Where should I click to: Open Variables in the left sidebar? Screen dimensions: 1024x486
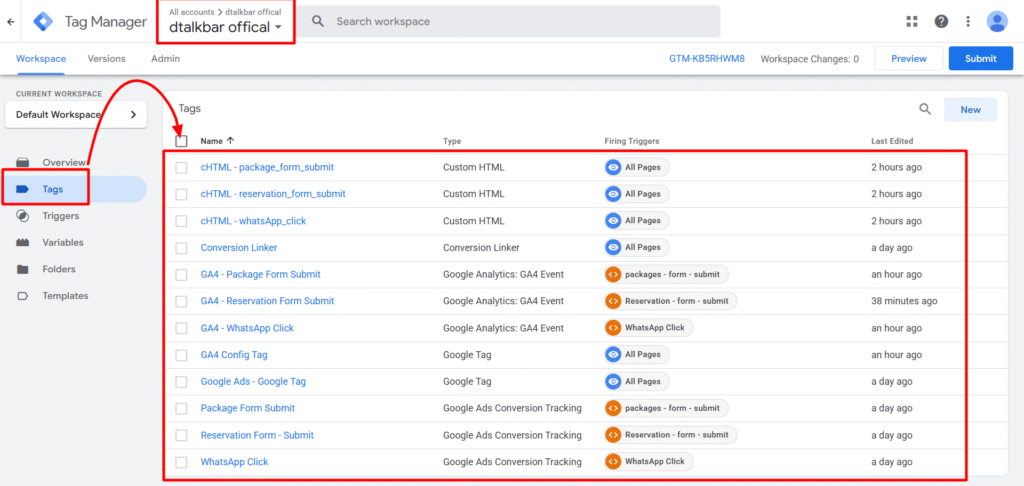[62, 243]
